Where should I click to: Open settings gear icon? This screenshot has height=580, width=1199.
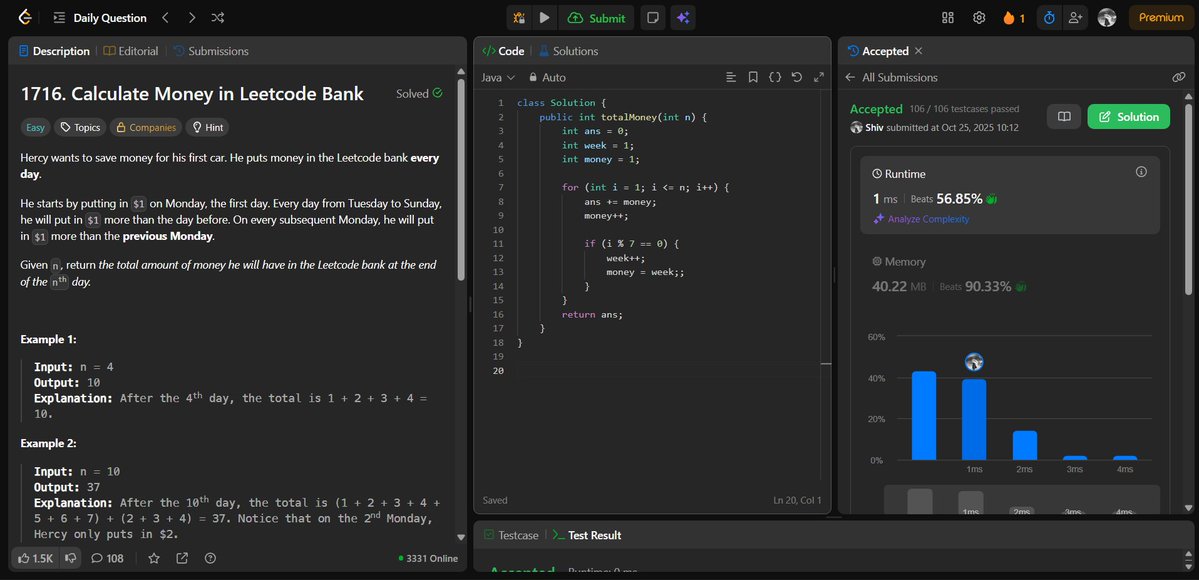(979, 18)
